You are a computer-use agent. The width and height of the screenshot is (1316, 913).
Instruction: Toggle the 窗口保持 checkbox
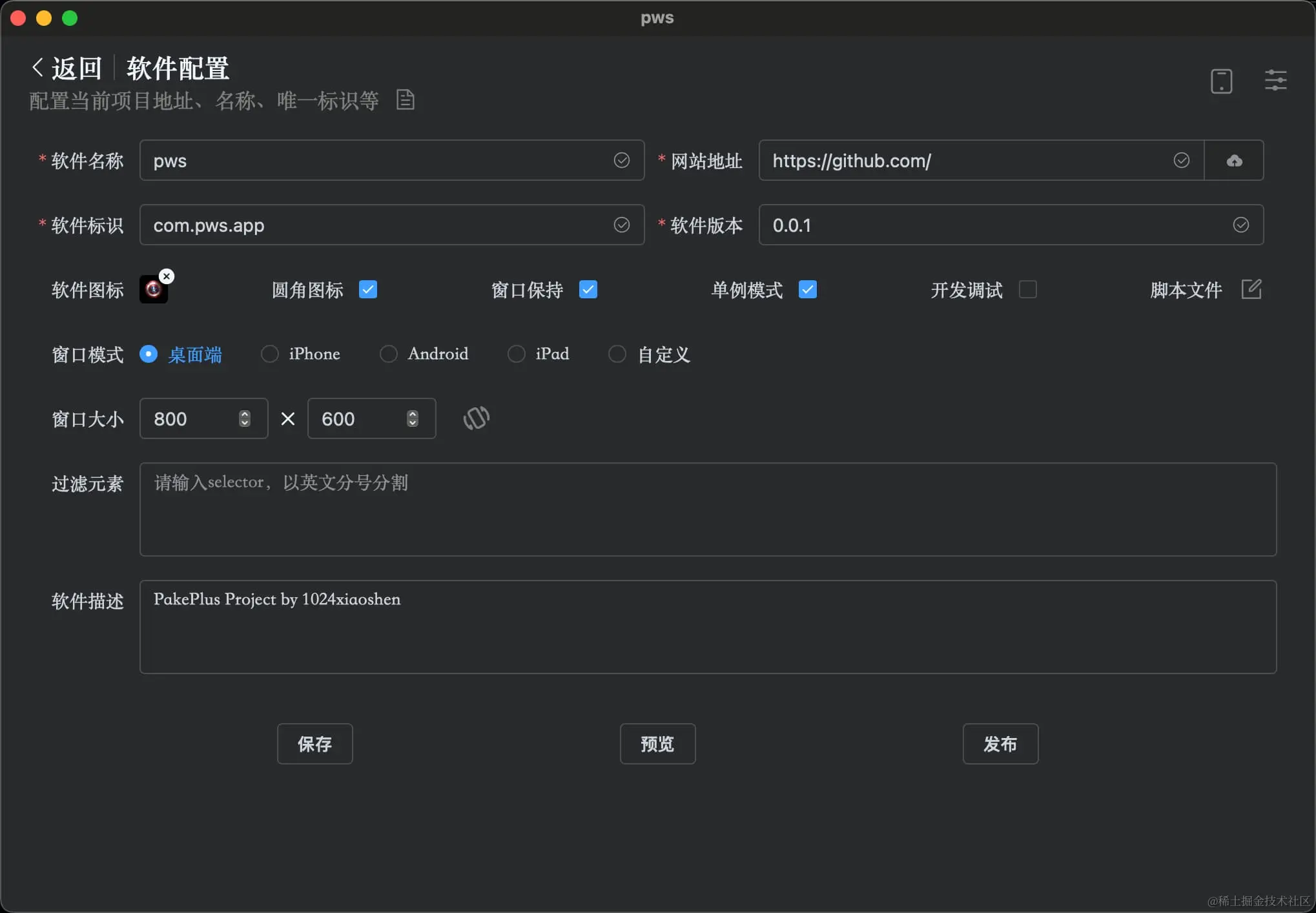(x=588, y=289)
